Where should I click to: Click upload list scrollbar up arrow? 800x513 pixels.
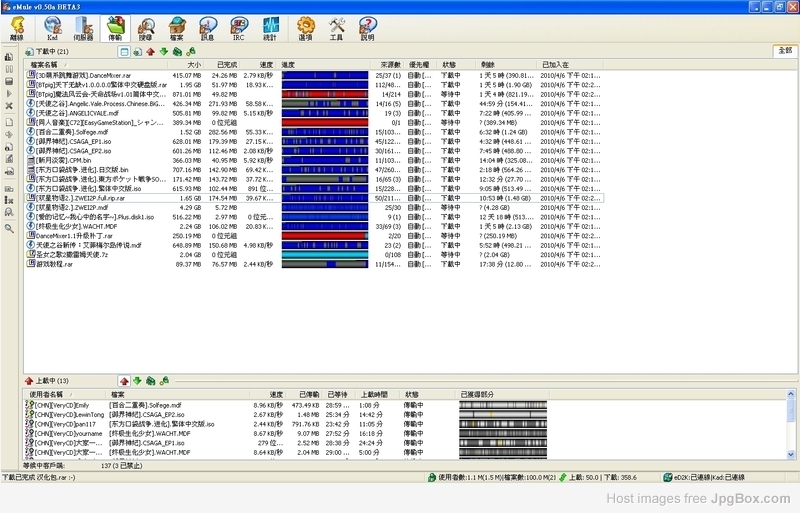coord(791,394)
